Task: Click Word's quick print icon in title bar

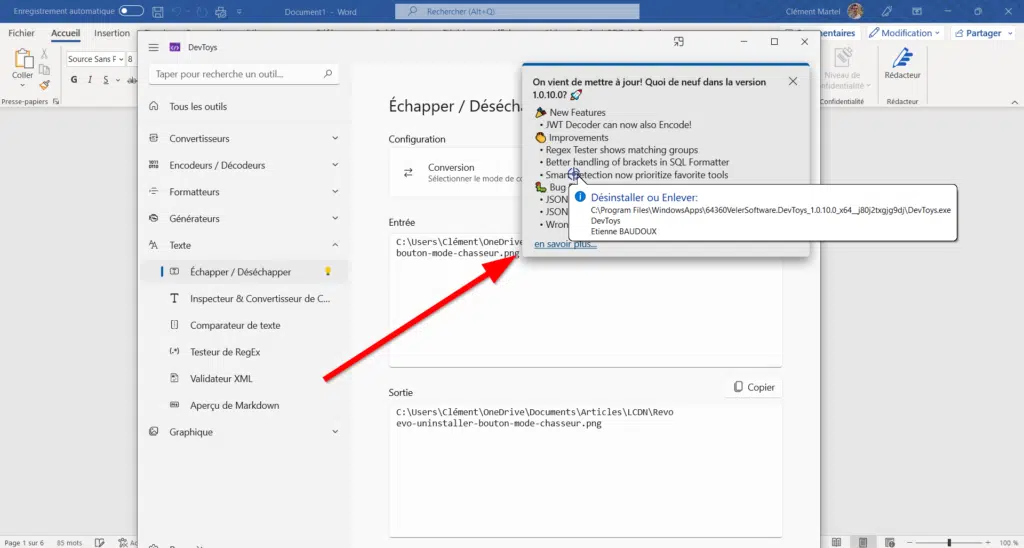Action: [221, 12]
